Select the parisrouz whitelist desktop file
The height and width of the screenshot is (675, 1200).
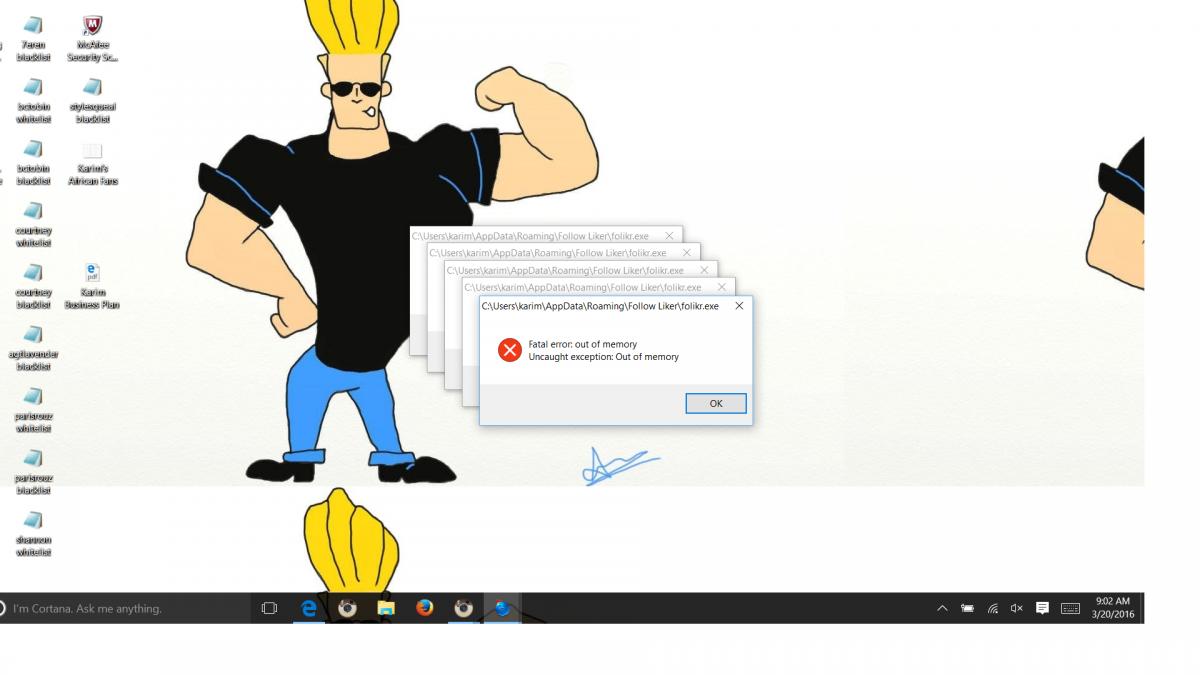(x=33, y=410)
